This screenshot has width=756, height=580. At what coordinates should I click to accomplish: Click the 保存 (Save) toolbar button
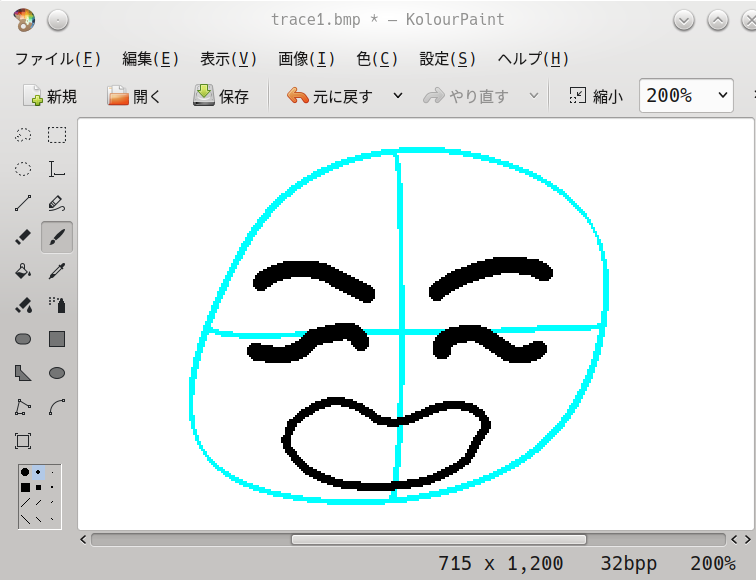point(221,95)
